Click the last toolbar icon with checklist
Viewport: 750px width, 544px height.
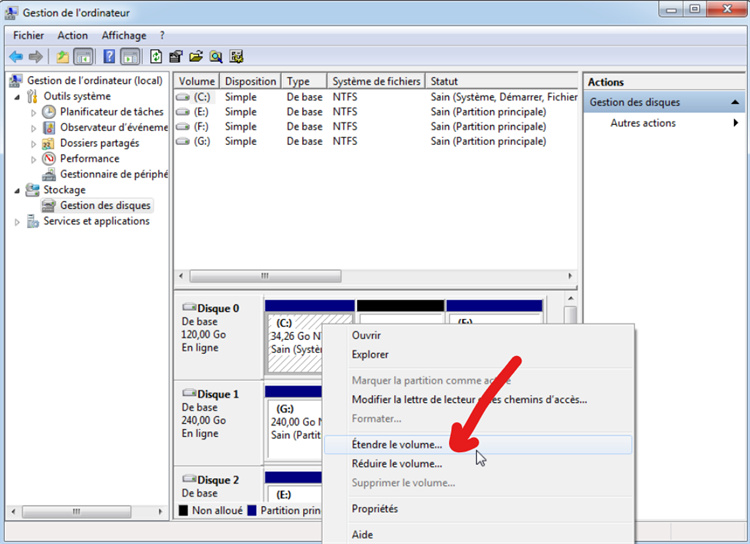(236, 57)
